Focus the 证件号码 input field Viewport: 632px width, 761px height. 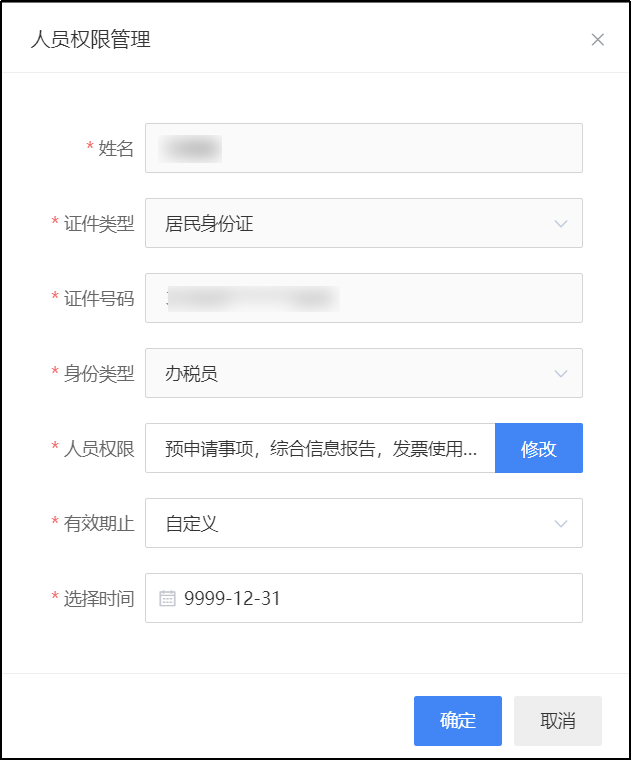click(364, 298)
